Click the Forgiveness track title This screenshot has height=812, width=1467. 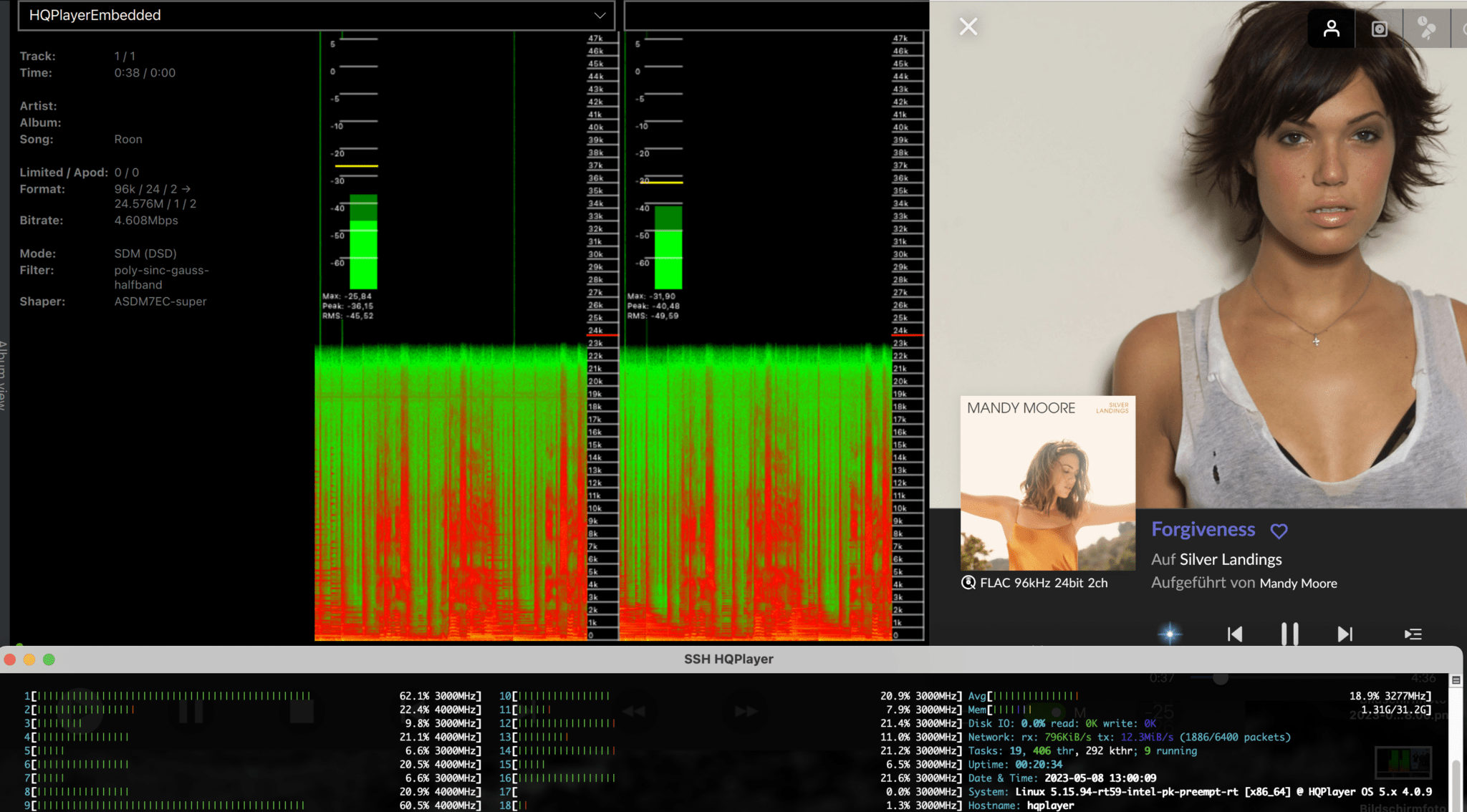[1203, 529]
